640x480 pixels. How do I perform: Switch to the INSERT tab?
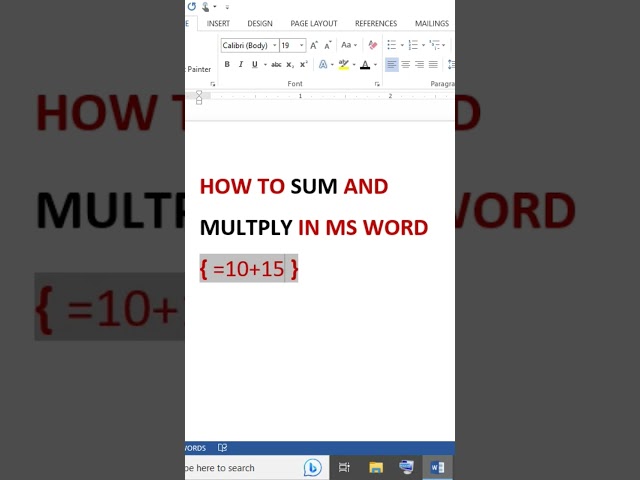coord(218,23)
